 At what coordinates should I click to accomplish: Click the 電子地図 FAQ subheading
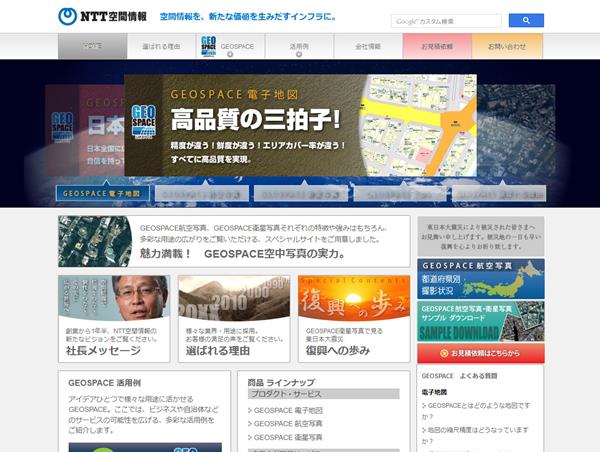(434, 392)
